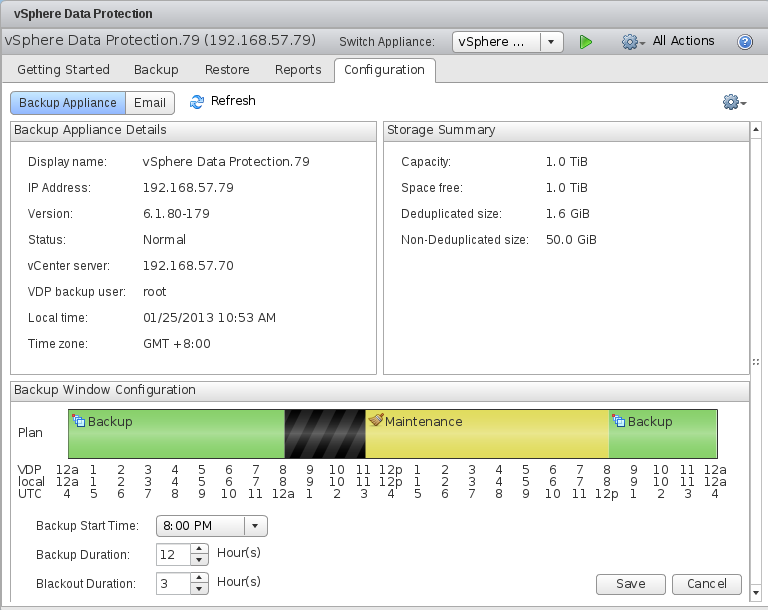
Task: Click Local time value 01/25/2013 10:53 AM
Action: 209,317
